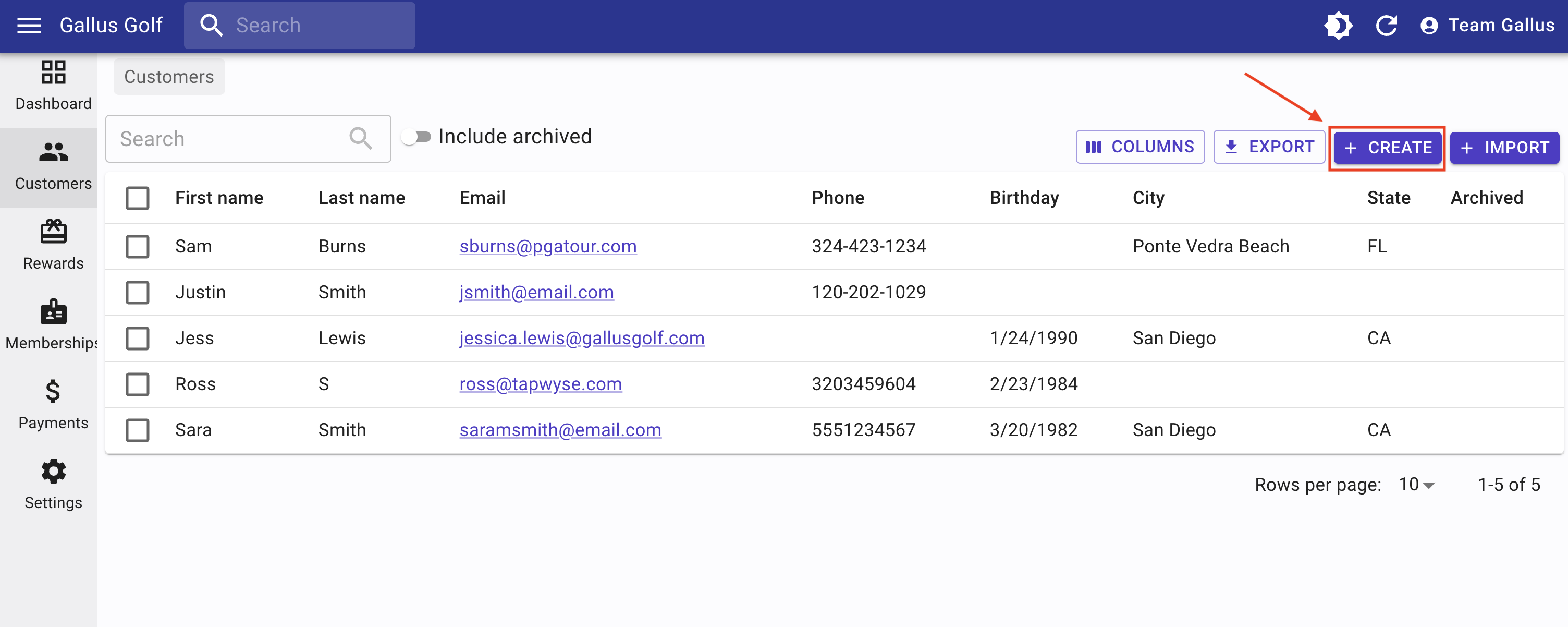Image resolution: width=1568 pixels, height=627 pixels.
Task: Click the Gallus Golf app title
Action: point(111,25)
